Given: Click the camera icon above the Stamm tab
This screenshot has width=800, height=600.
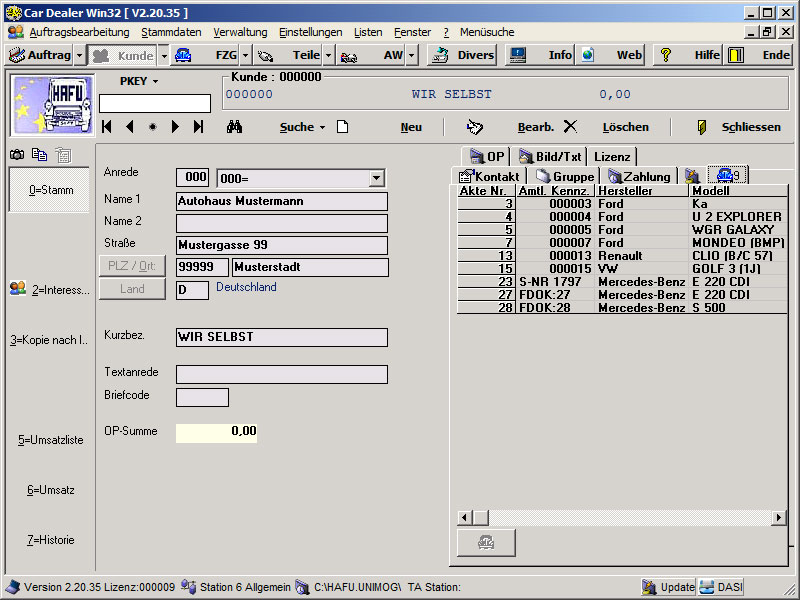Looking at the screenshot, I should (17, 155).
